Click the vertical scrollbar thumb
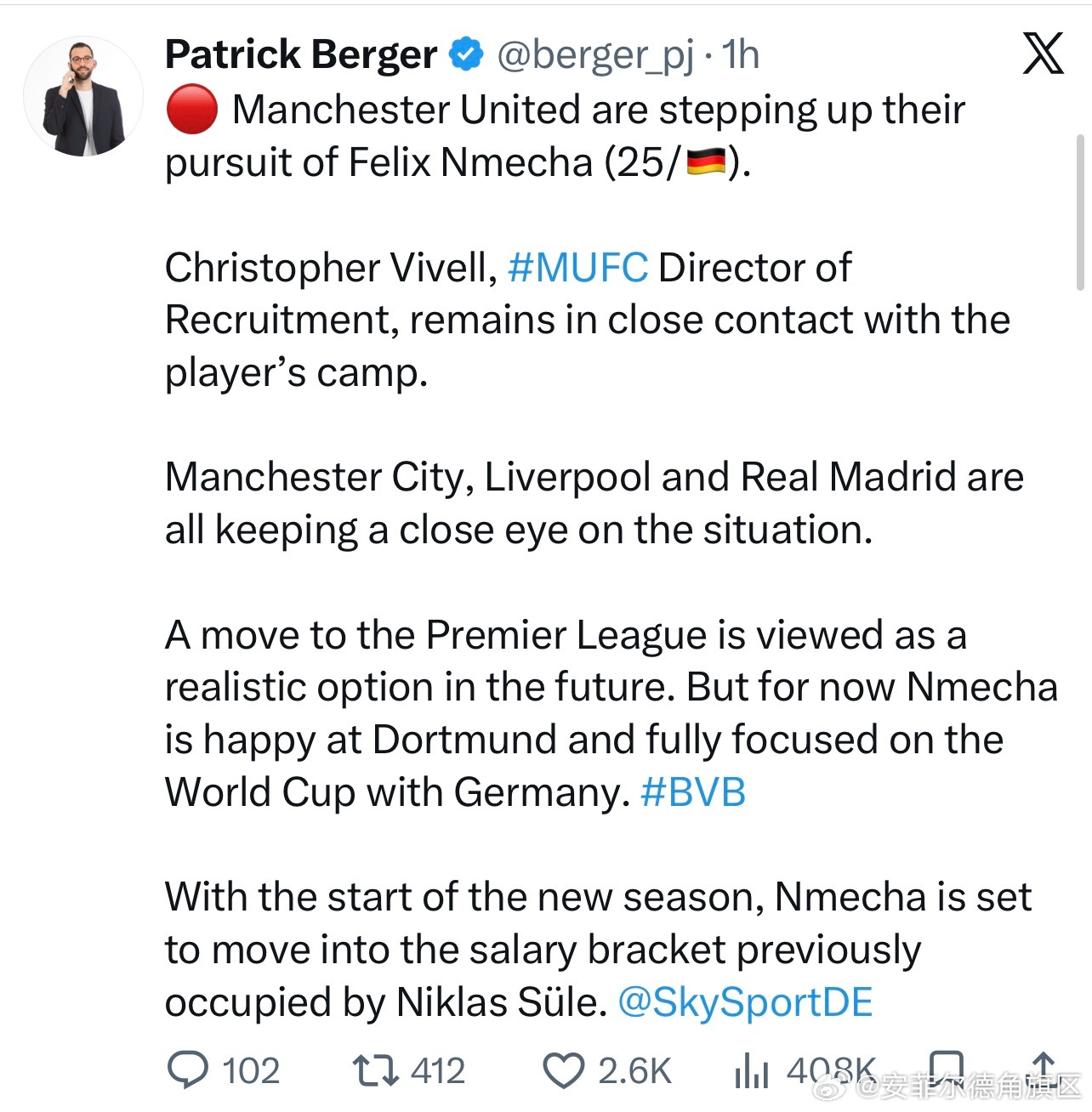This screenshot has width=1092, height=1112. coord(1081,213)
